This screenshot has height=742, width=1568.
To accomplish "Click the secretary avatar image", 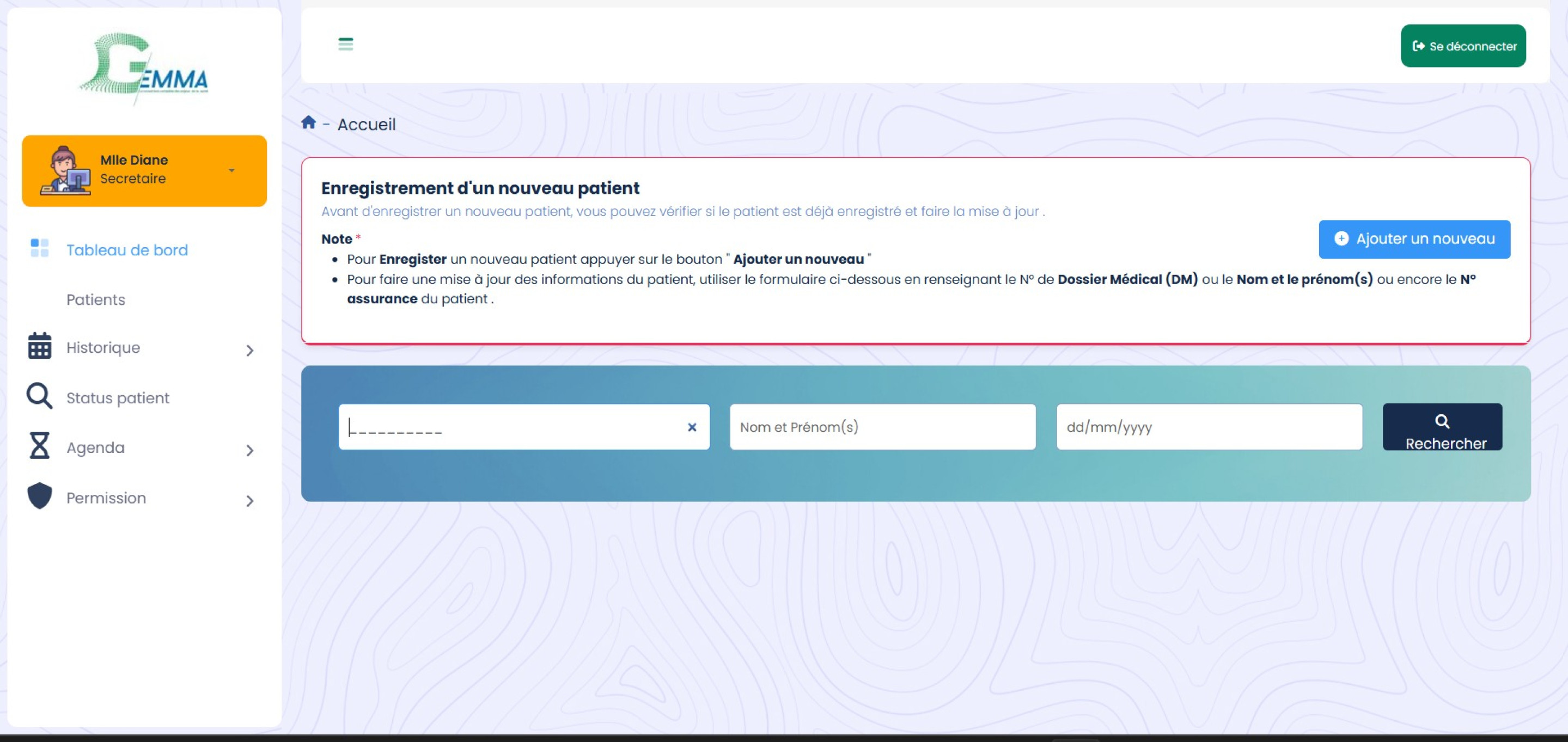I will (x=64, y=170).
